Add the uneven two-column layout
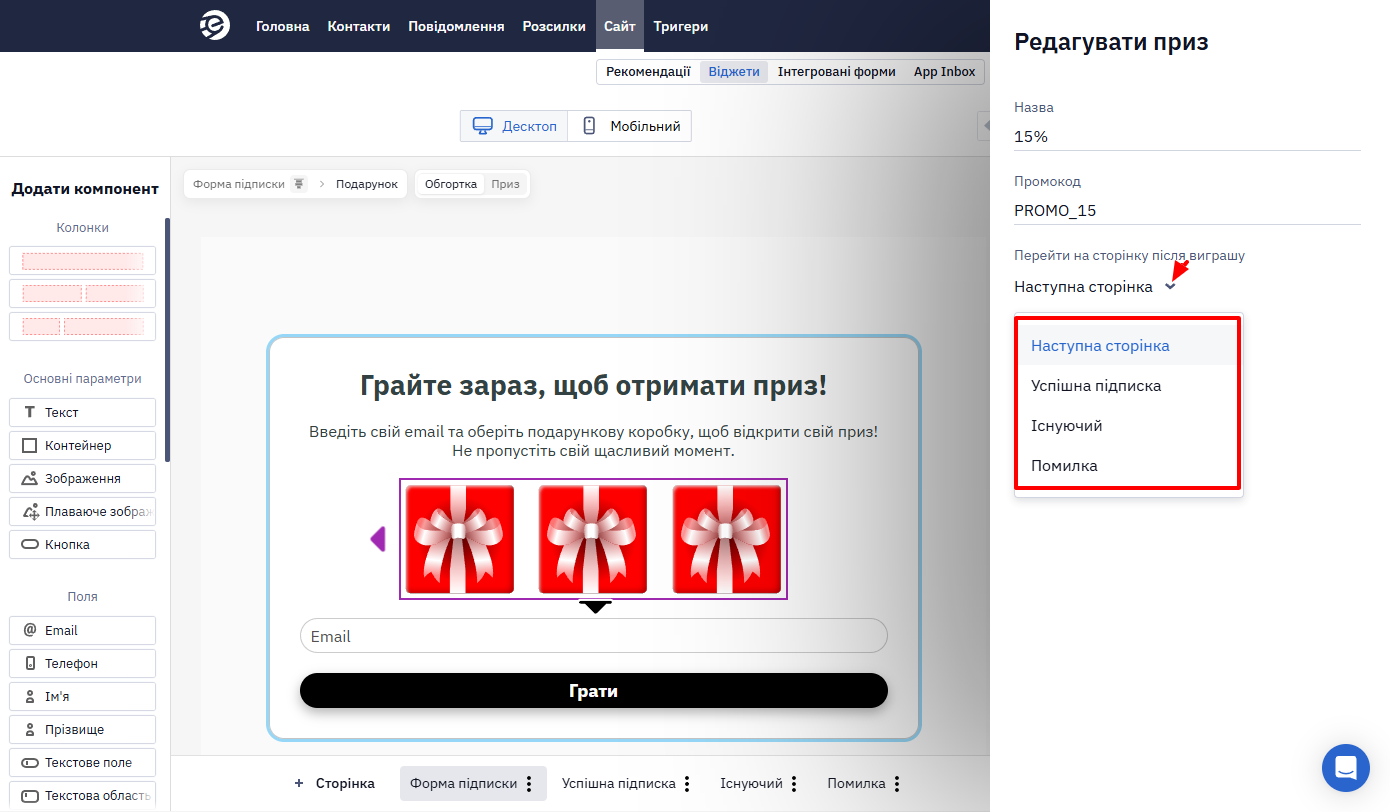The width and height of the screenshot is (1390, 812). pyautogui.click(x=83, y=327)
